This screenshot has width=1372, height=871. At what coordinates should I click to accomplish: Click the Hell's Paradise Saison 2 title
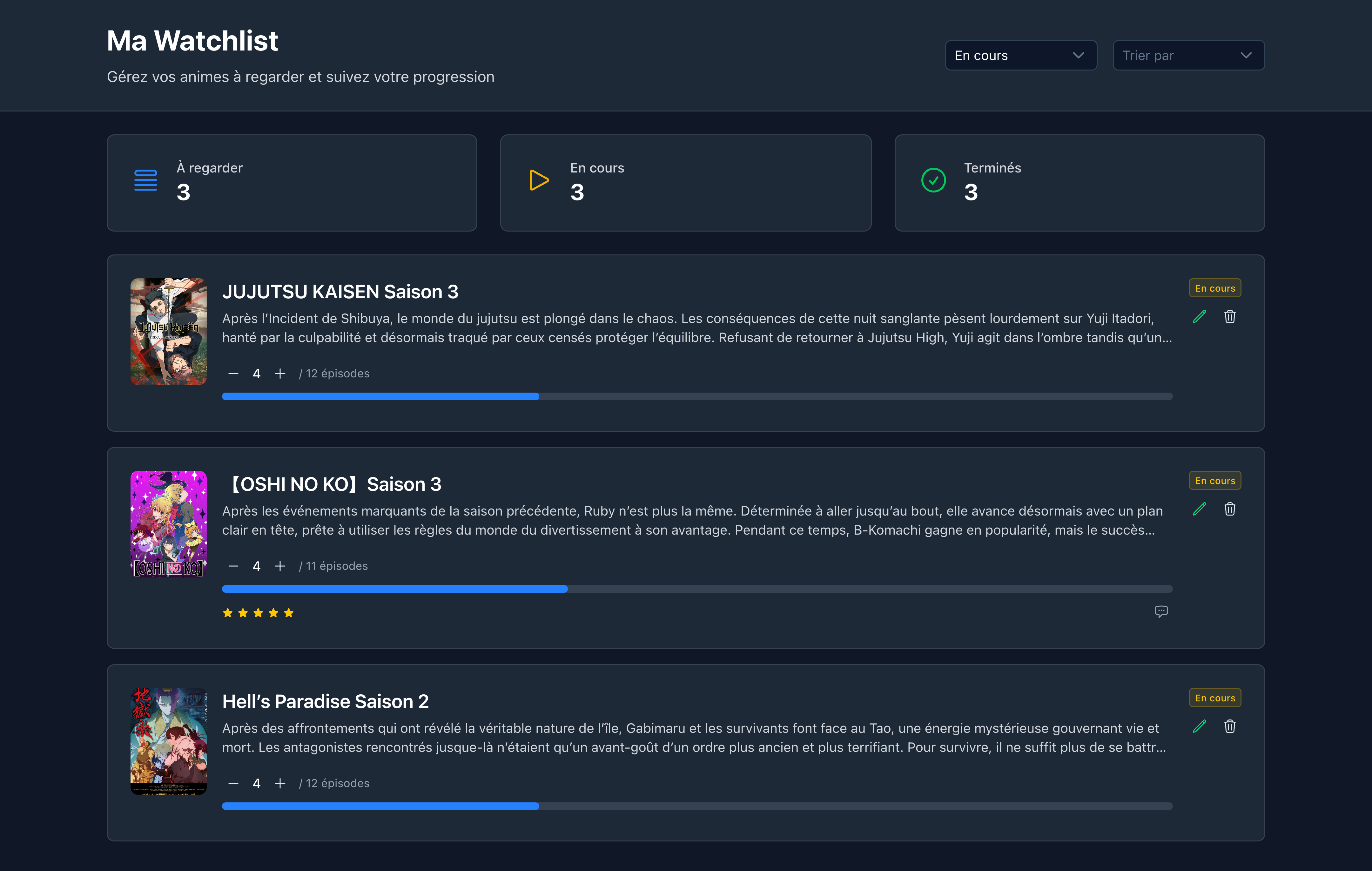click(x=325, y=701)
